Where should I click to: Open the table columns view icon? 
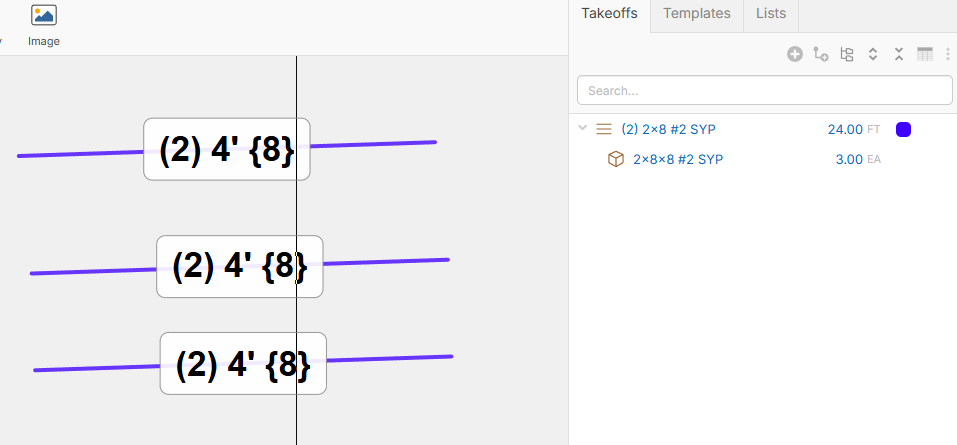(925, 54)
